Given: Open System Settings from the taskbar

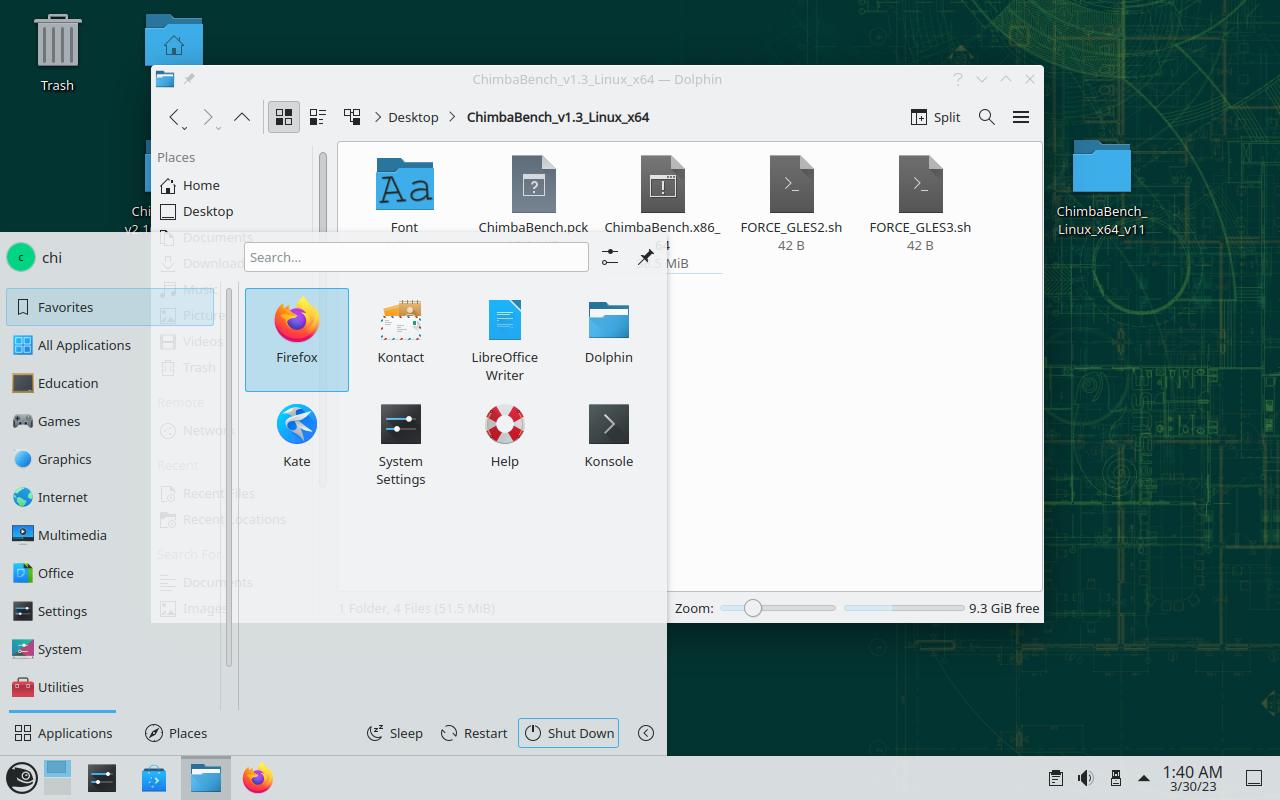Looking at the screenshot, I should (x=102, y=778).
